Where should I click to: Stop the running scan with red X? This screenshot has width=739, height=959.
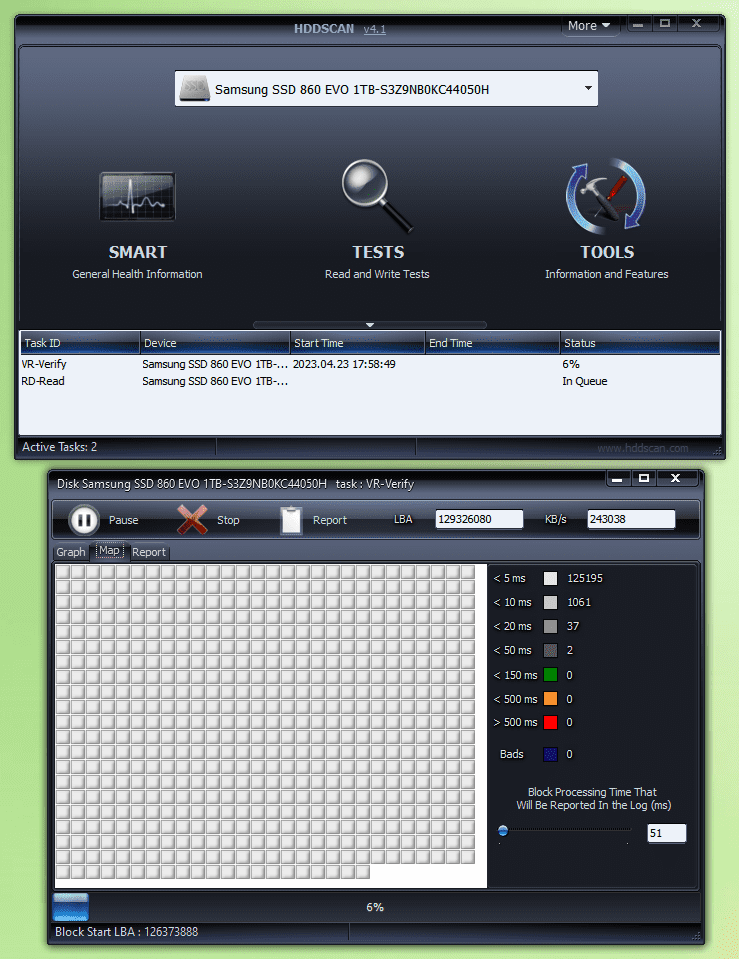192,520
